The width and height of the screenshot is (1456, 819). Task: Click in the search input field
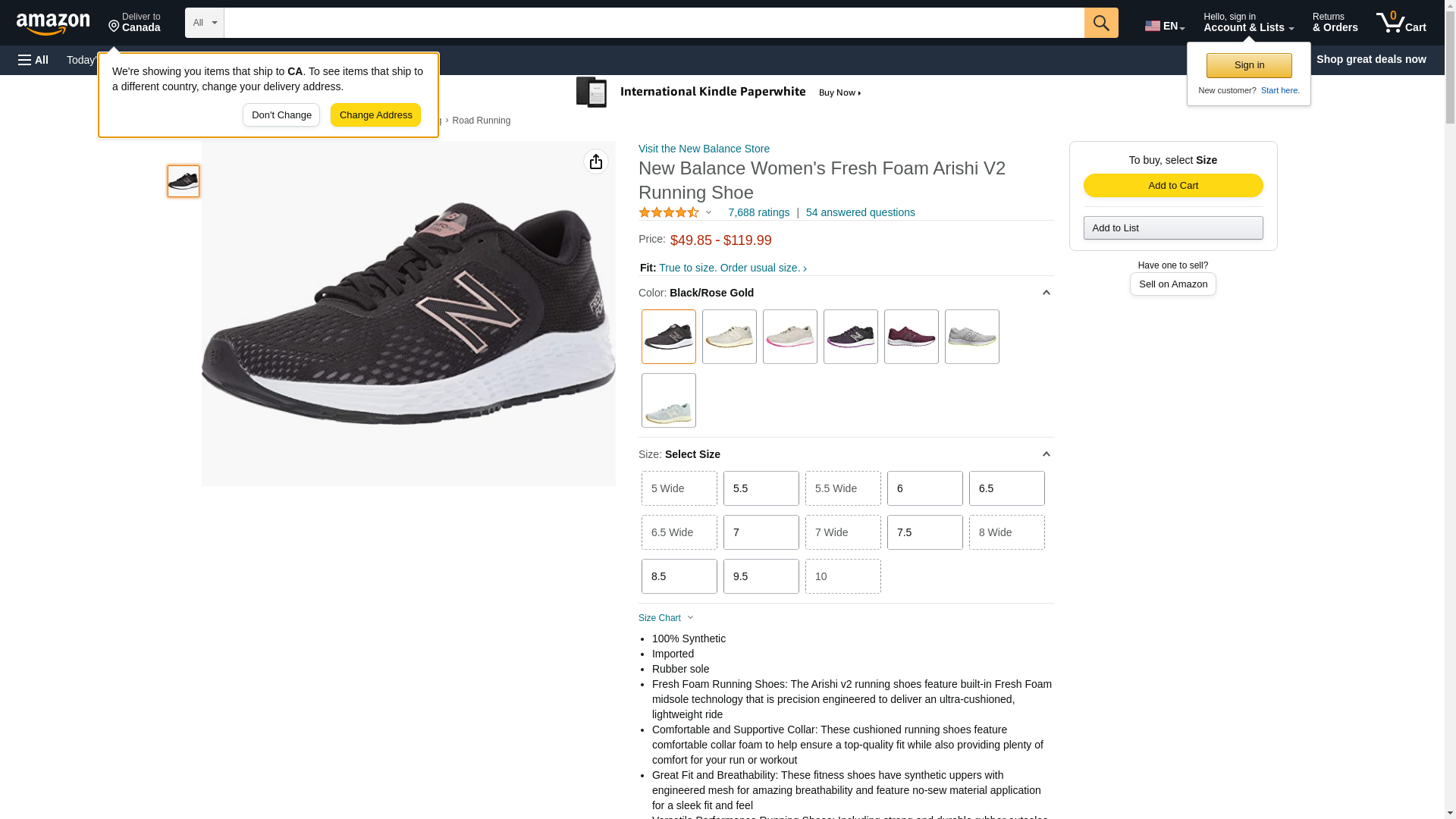654,23
